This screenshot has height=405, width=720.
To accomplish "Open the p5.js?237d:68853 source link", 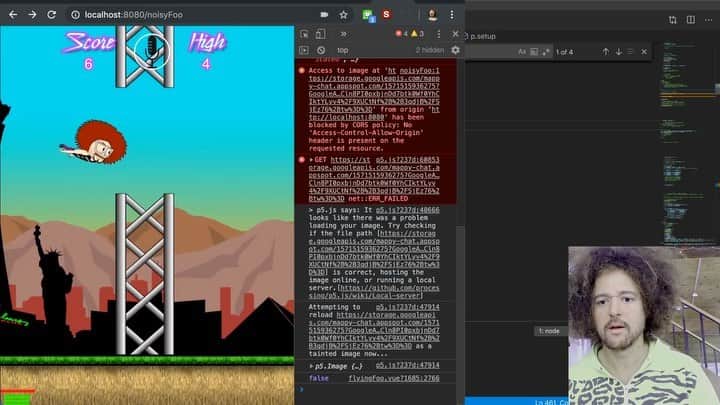I will 407,160.
